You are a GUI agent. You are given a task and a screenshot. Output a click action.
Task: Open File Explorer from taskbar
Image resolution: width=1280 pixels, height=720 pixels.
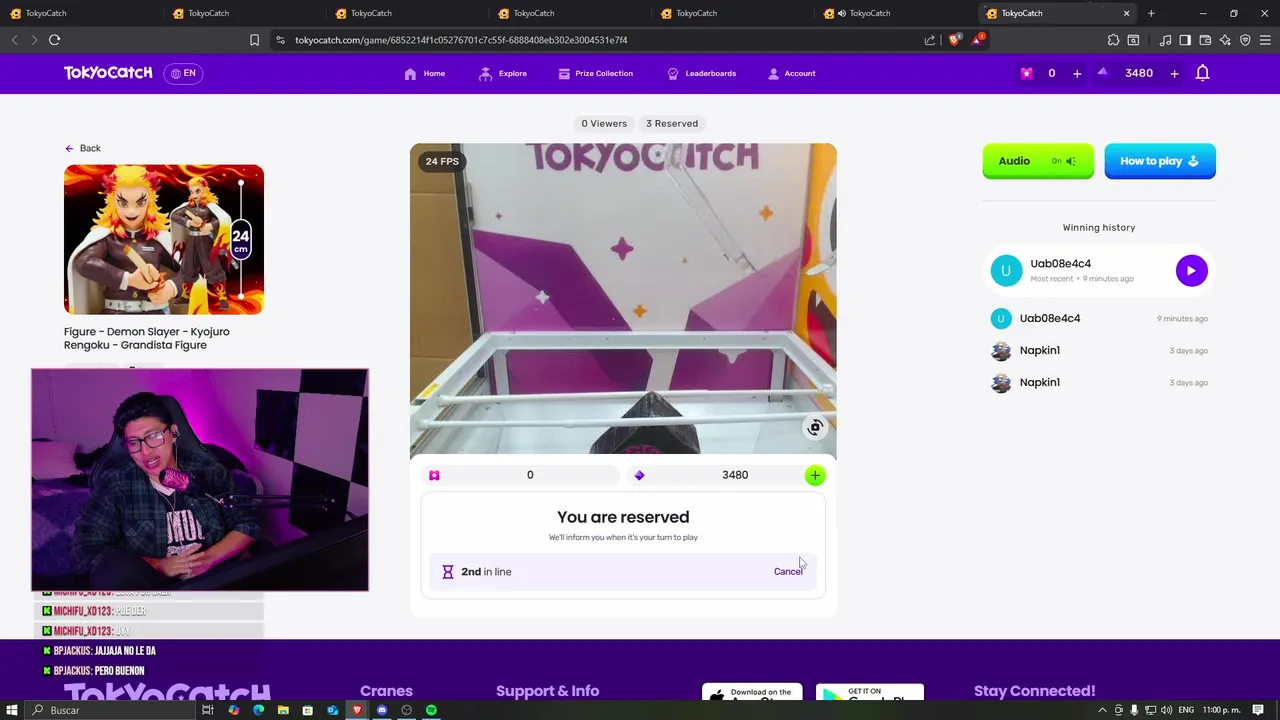click(283, 710)
